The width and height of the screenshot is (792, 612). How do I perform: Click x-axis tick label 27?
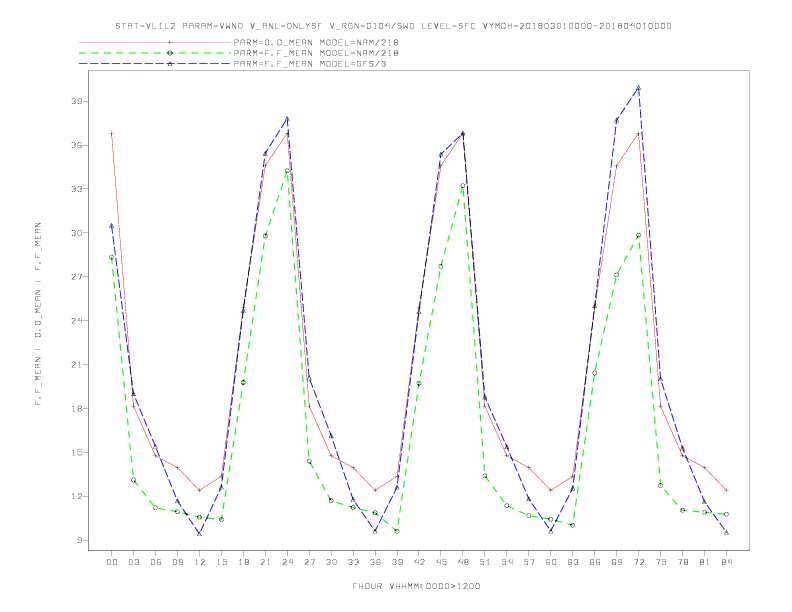tap(309, 562)
